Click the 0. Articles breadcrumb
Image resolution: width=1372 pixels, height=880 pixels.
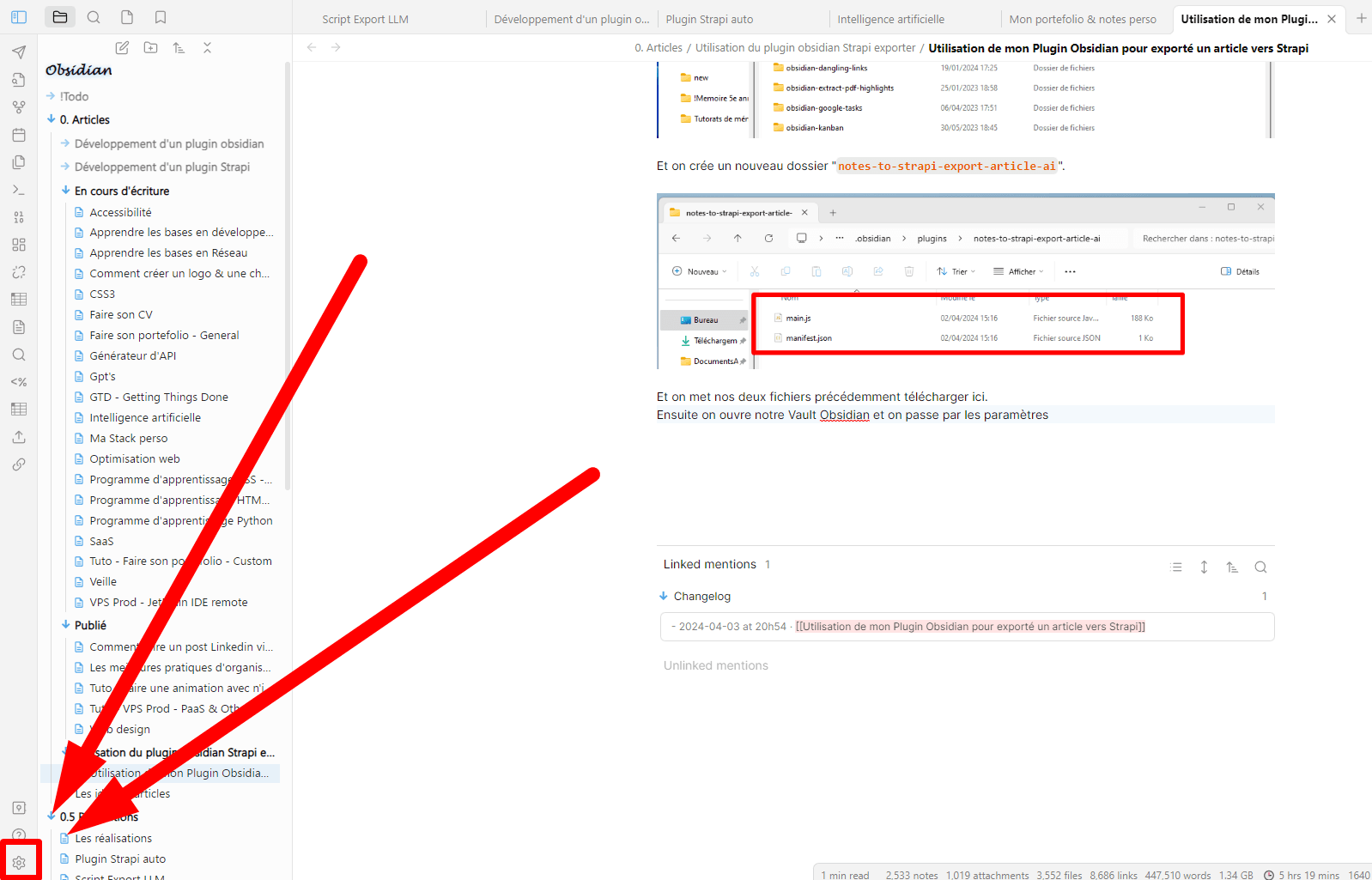click(x=659, y=48)
